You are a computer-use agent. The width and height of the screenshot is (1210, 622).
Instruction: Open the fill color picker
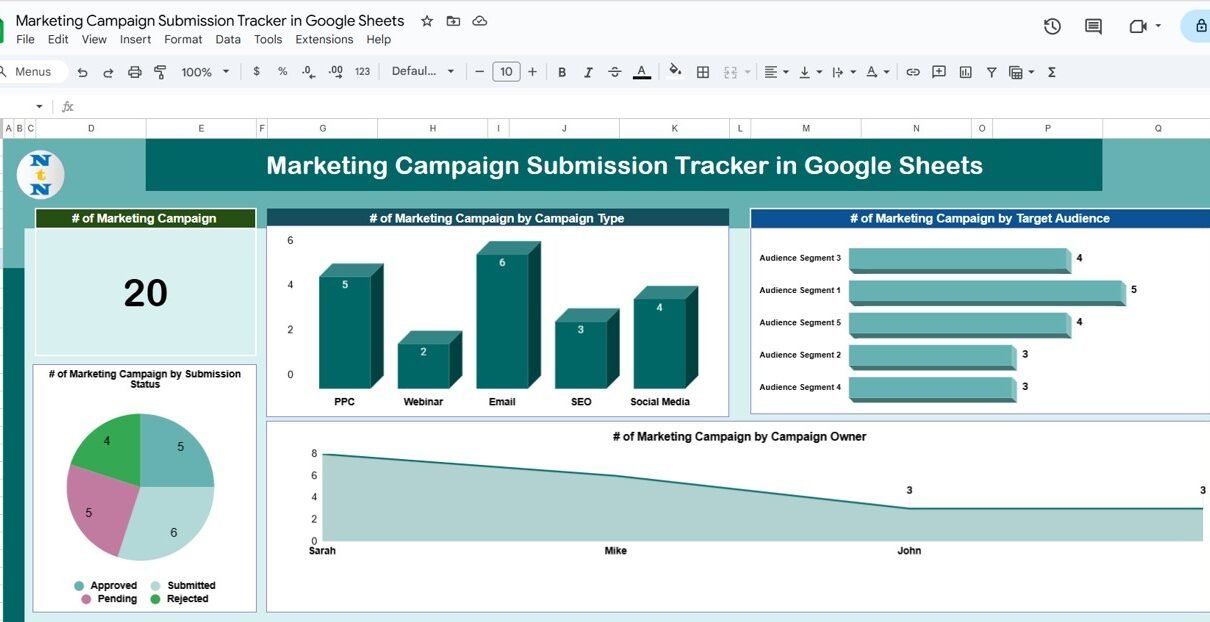click(x=675, y=72)
